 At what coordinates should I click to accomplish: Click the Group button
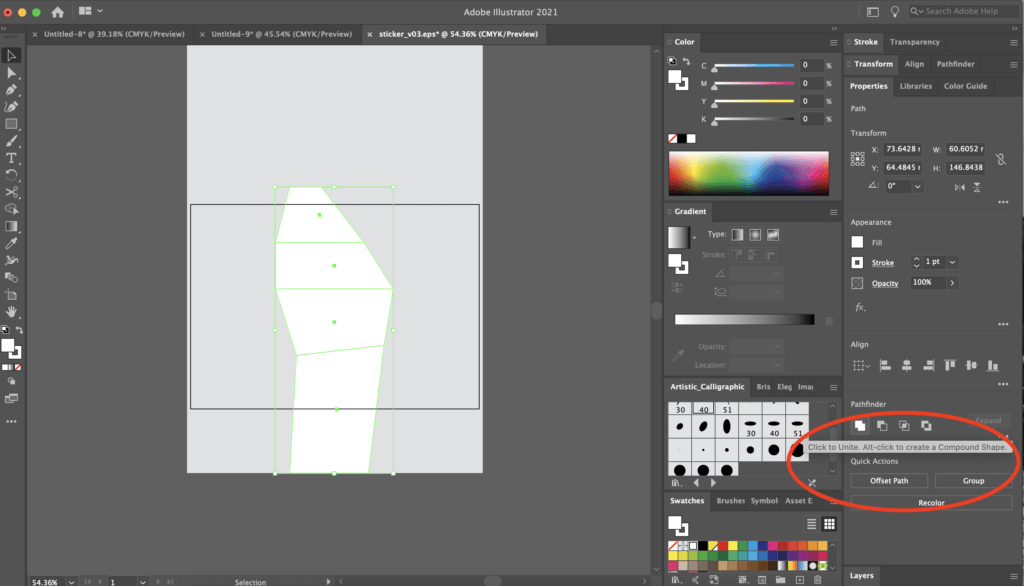point(973,481)
